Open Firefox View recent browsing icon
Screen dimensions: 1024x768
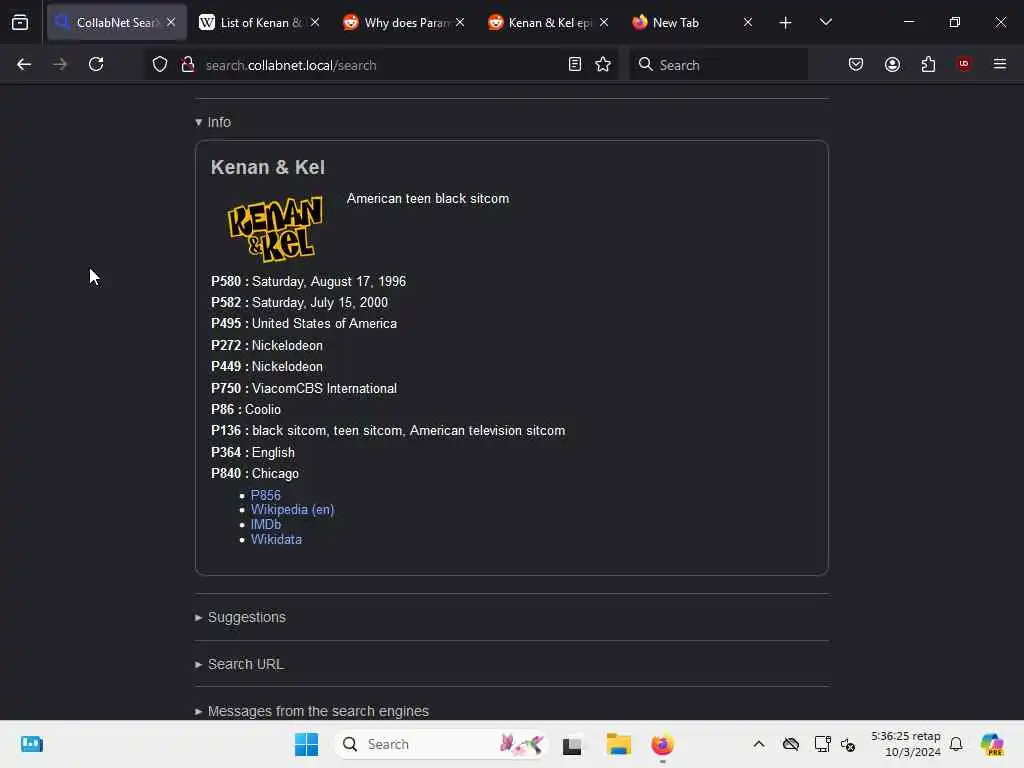tap(20, 23)
